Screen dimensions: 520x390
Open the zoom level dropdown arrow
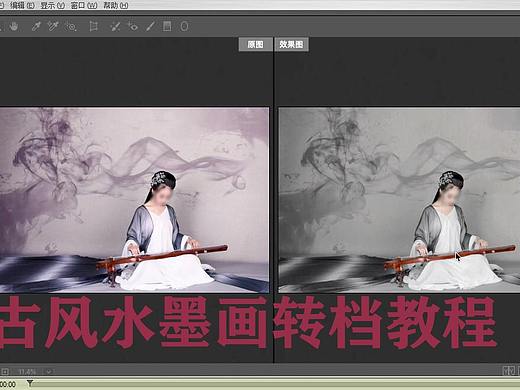click(49, 371)
